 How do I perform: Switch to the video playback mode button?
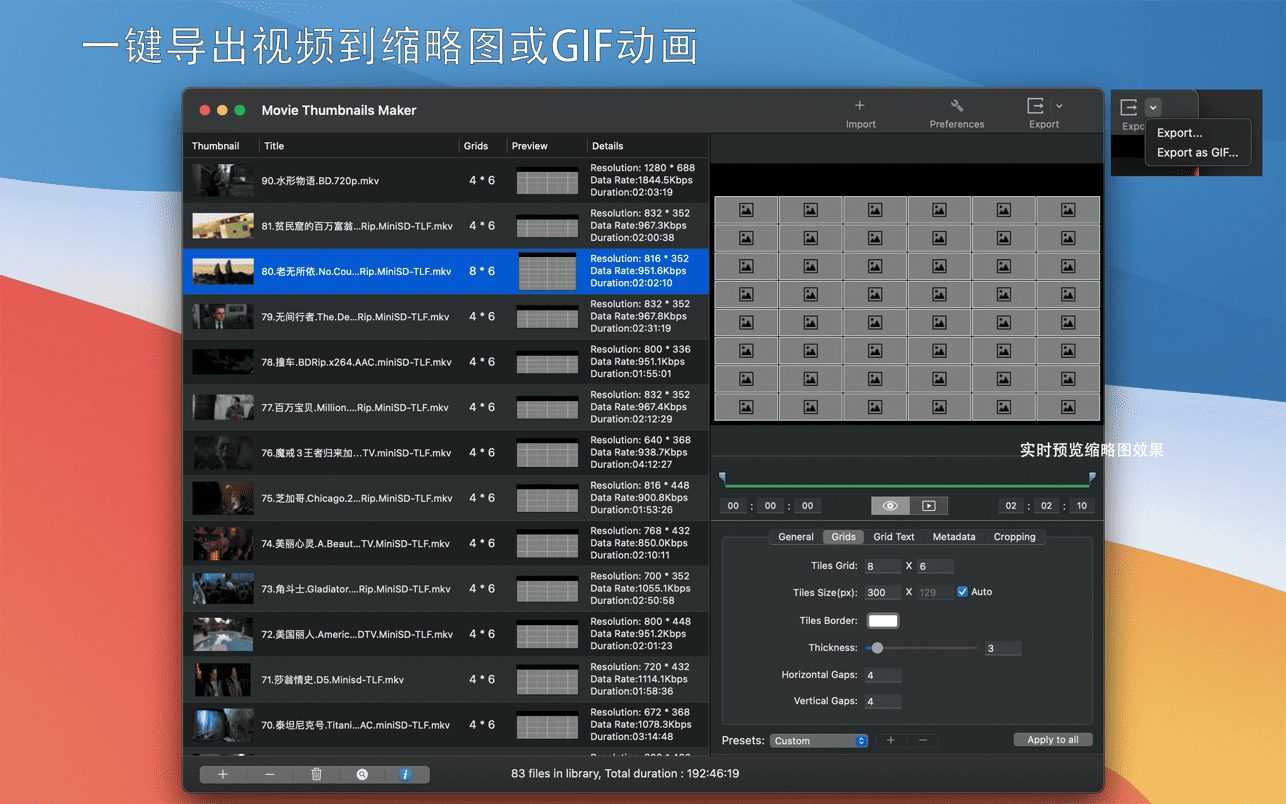pyautogui.click(x=928, y=506)
